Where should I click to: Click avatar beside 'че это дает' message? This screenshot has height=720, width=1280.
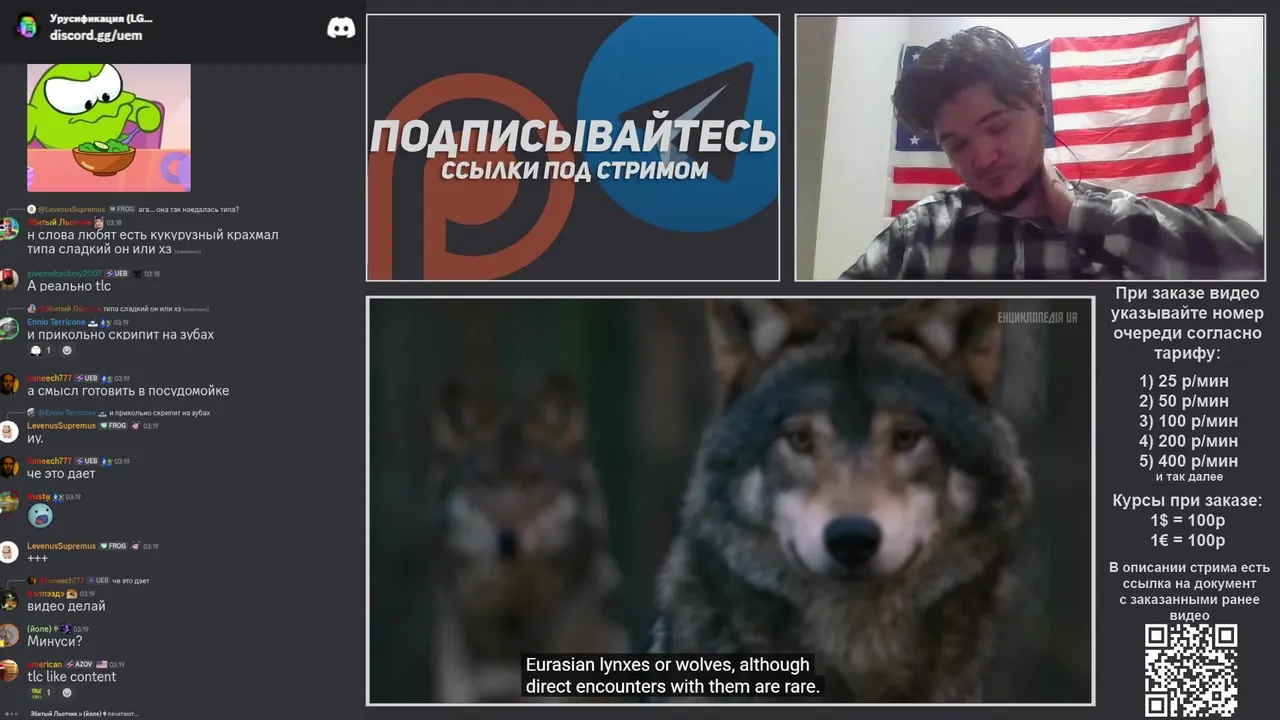point(9,467)
